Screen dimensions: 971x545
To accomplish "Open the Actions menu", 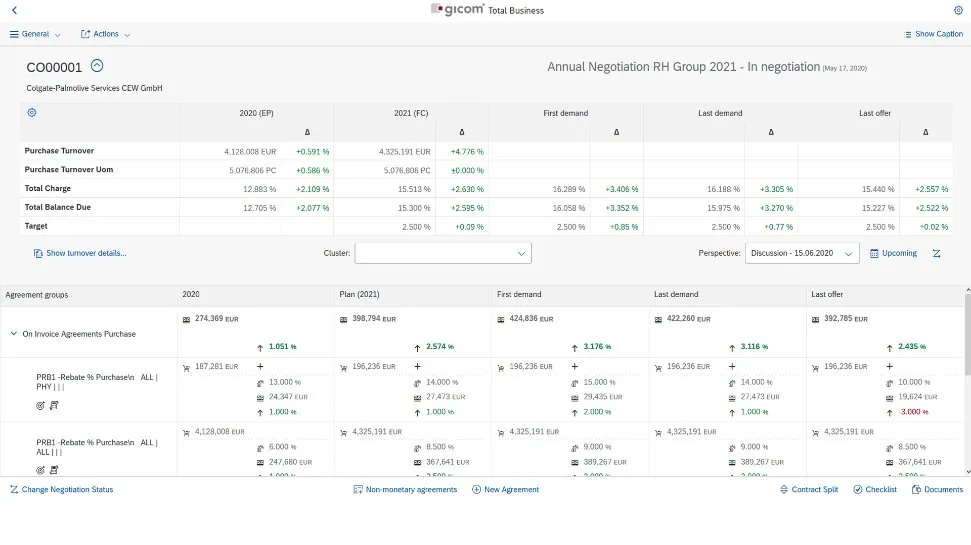I will pos(105,34).
